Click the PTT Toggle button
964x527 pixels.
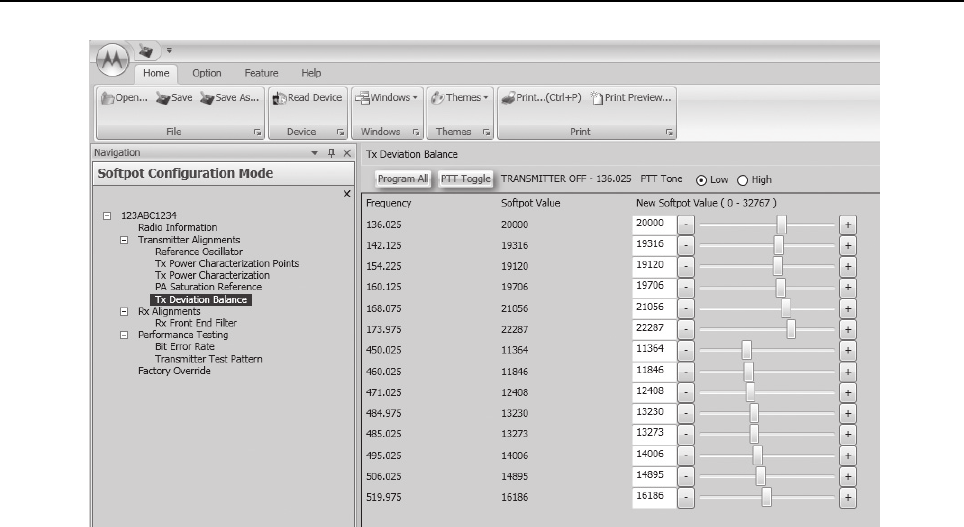(465, 179)
